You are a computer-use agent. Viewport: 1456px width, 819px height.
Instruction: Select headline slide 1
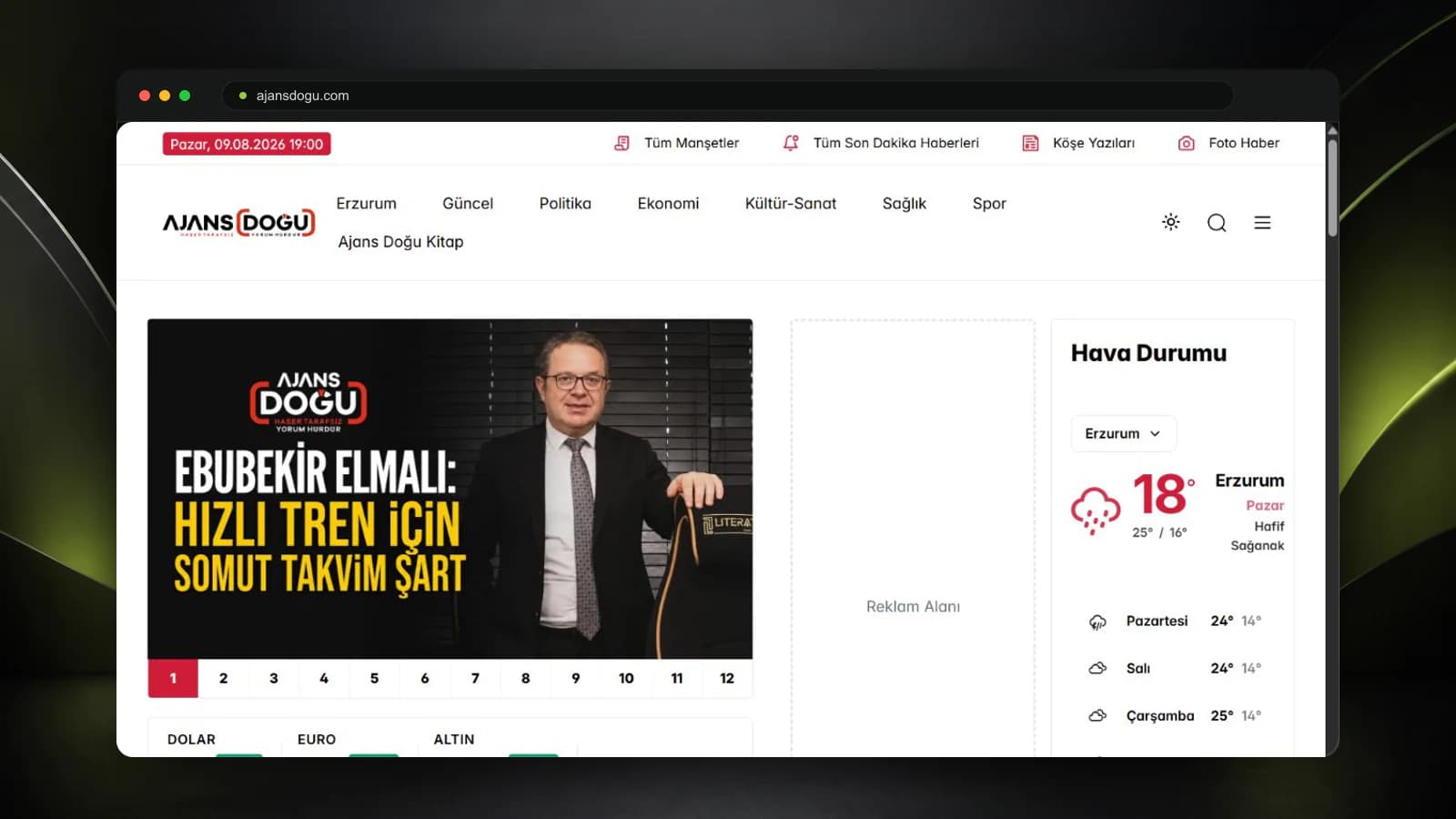point(173,678)
